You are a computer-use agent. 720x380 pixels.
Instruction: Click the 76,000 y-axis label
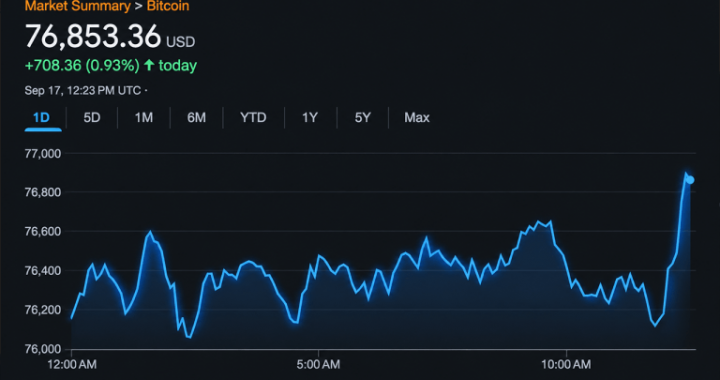coord(42,349)
